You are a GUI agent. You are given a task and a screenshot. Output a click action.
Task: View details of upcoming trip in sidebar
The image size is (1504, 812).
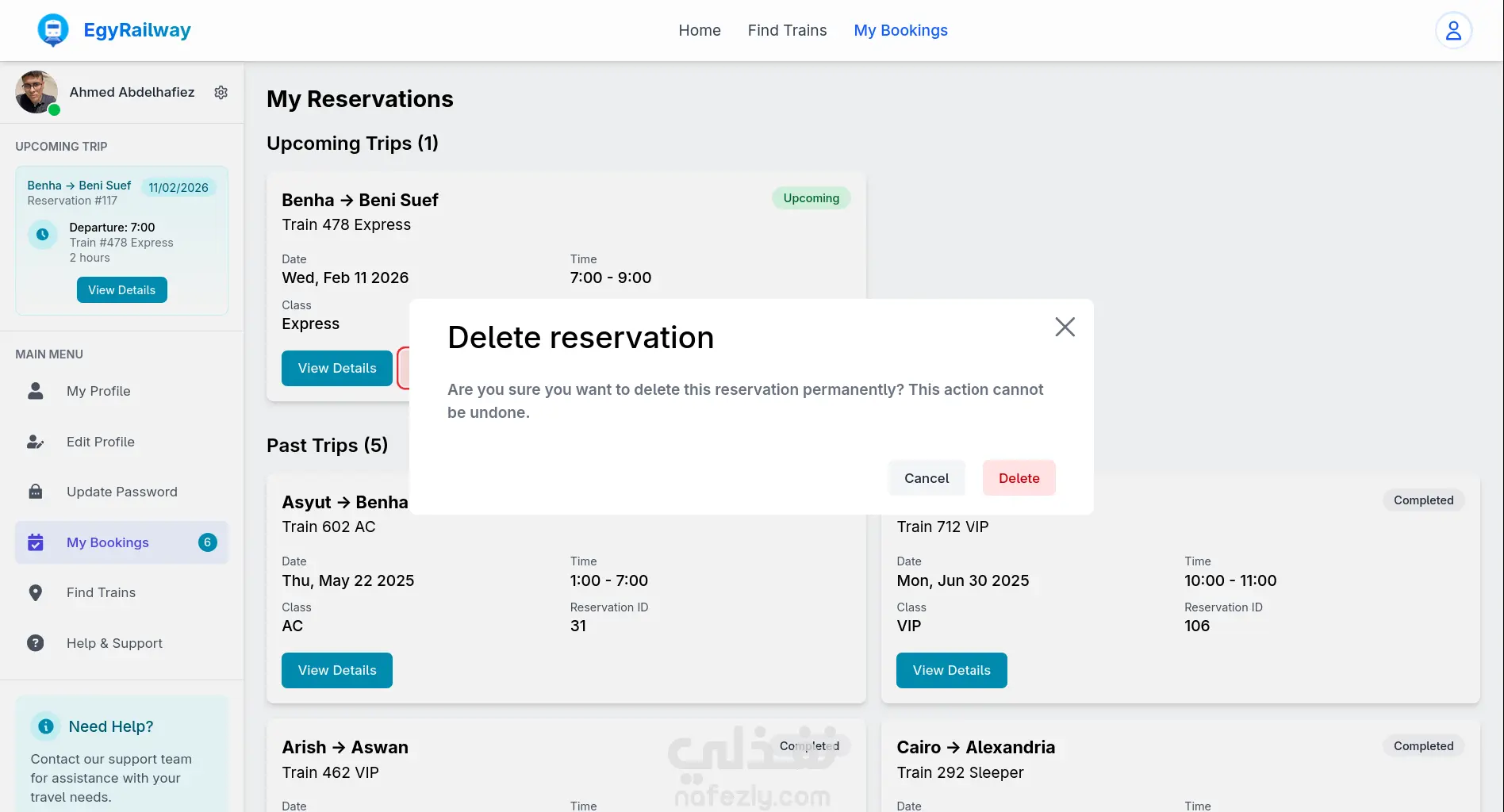tap(121, 290)
